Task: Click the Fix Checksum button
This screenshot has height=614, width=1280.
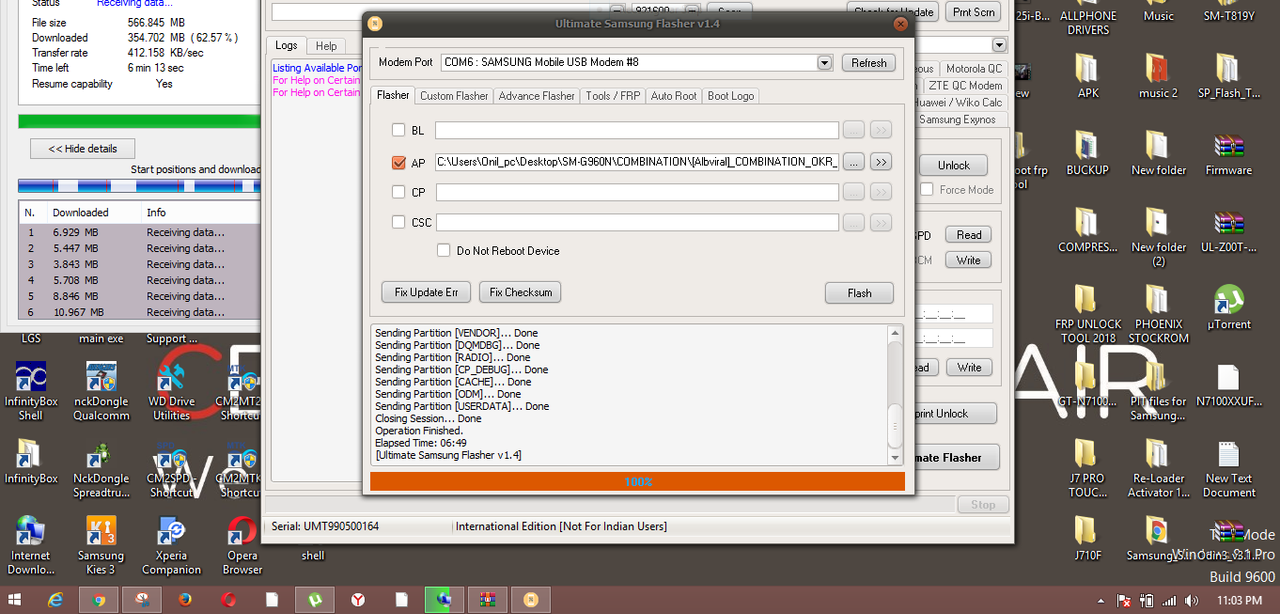Action: coord(520,292)
